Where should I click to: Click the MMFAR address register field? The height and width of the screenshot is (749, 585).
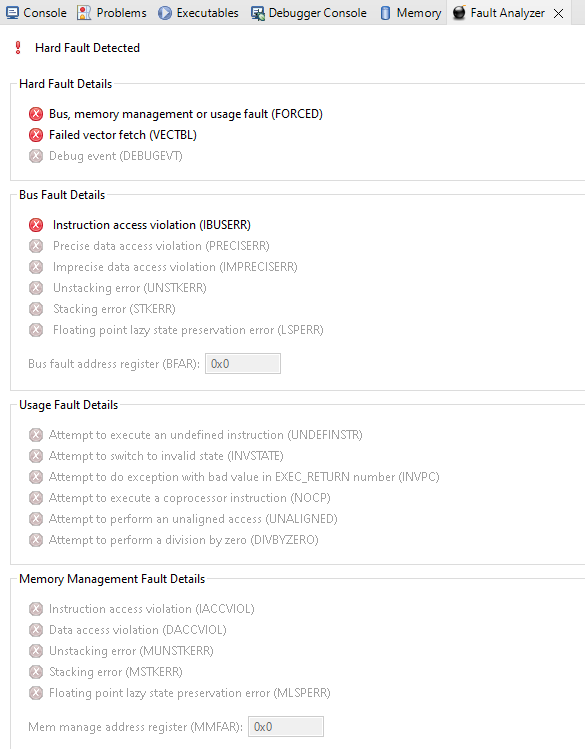[x=286, y=727]
